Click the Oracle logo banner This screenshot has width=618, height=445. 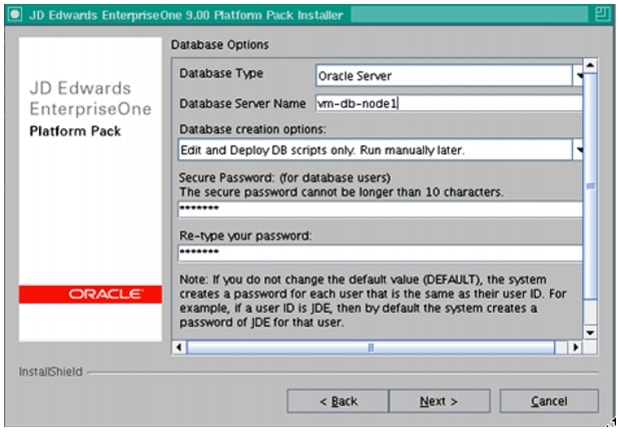(90, 294)
